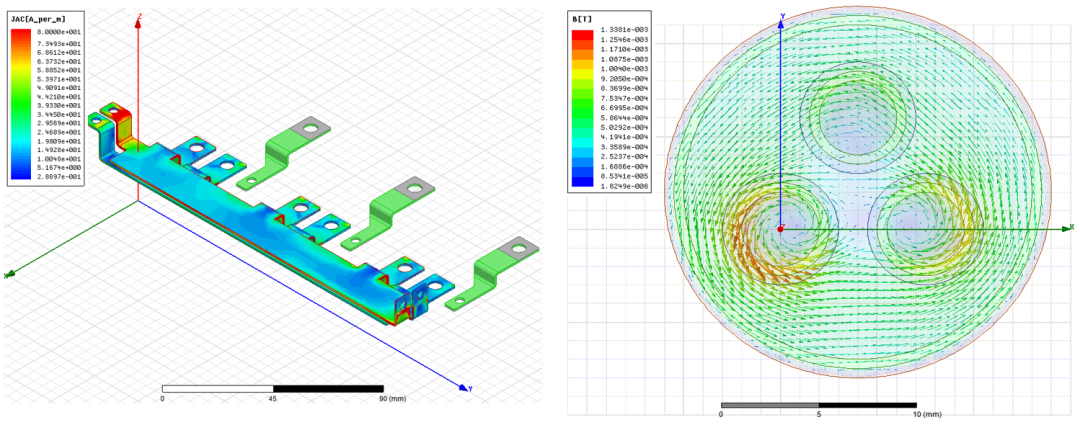
Task: Click the Y axis label in field plot
Action: tap(783, 16)
